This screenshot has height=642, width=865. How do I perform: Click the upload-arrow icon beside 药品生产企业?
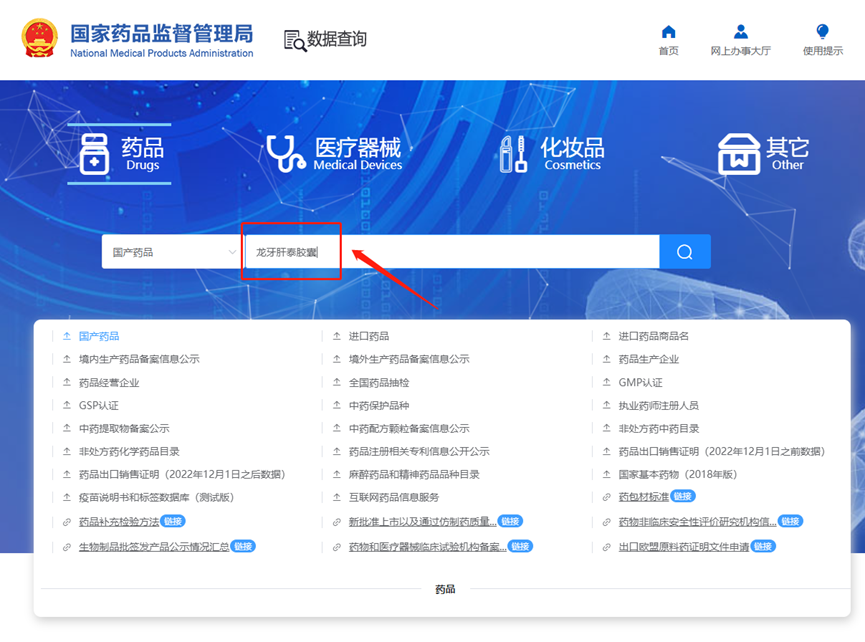pyautogui.click(x=606, y=360)
